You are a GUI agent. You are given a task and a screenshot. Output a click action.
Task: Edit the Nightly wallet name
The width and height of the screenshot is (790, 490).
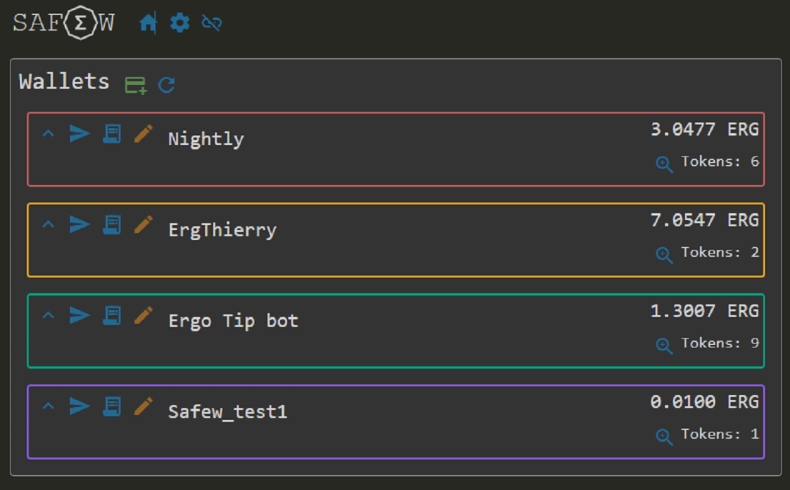click(143, 134)
